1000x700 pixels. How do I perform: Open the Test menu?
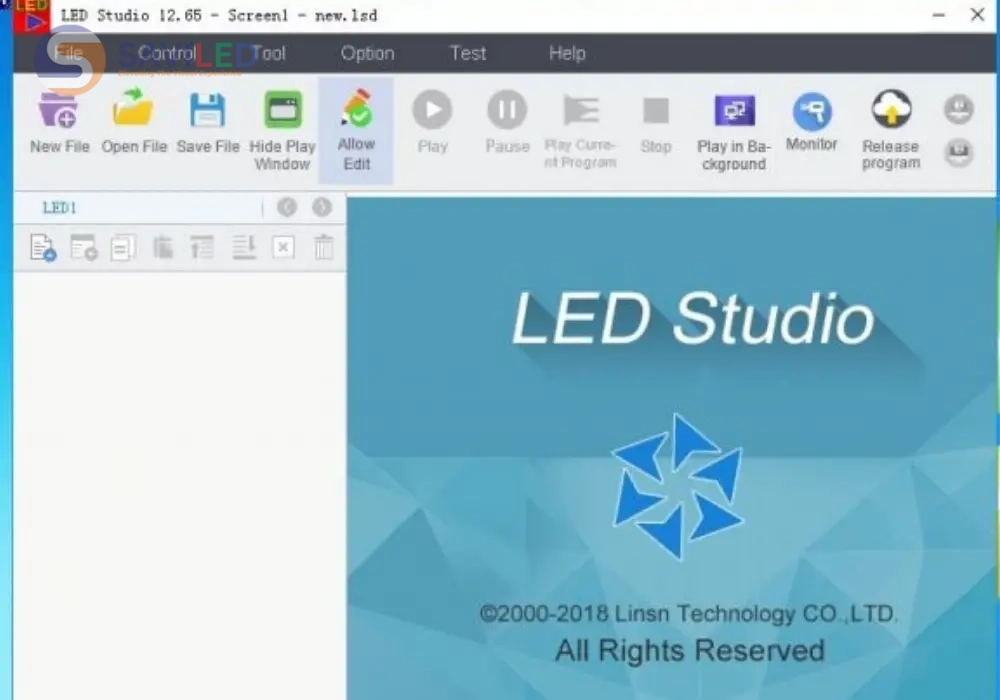pyautogui.click(x=468, y=53)
